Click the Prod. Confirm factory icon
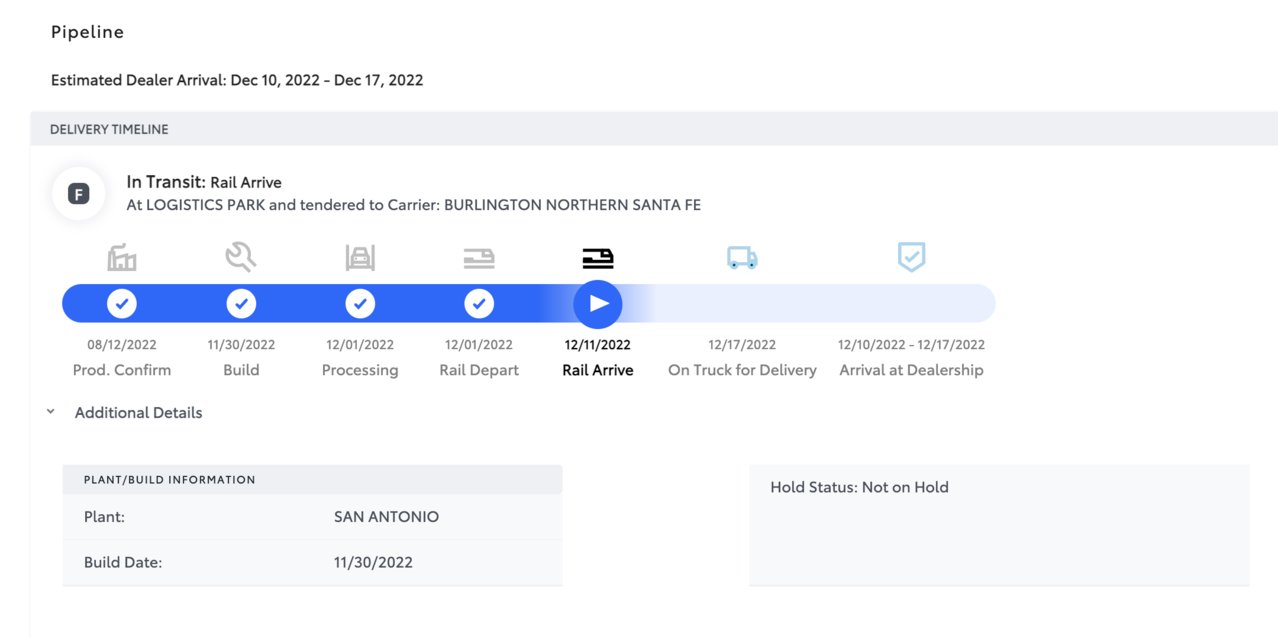Image resolution: width=1278 pixels, height=638 pixels. 122,258
